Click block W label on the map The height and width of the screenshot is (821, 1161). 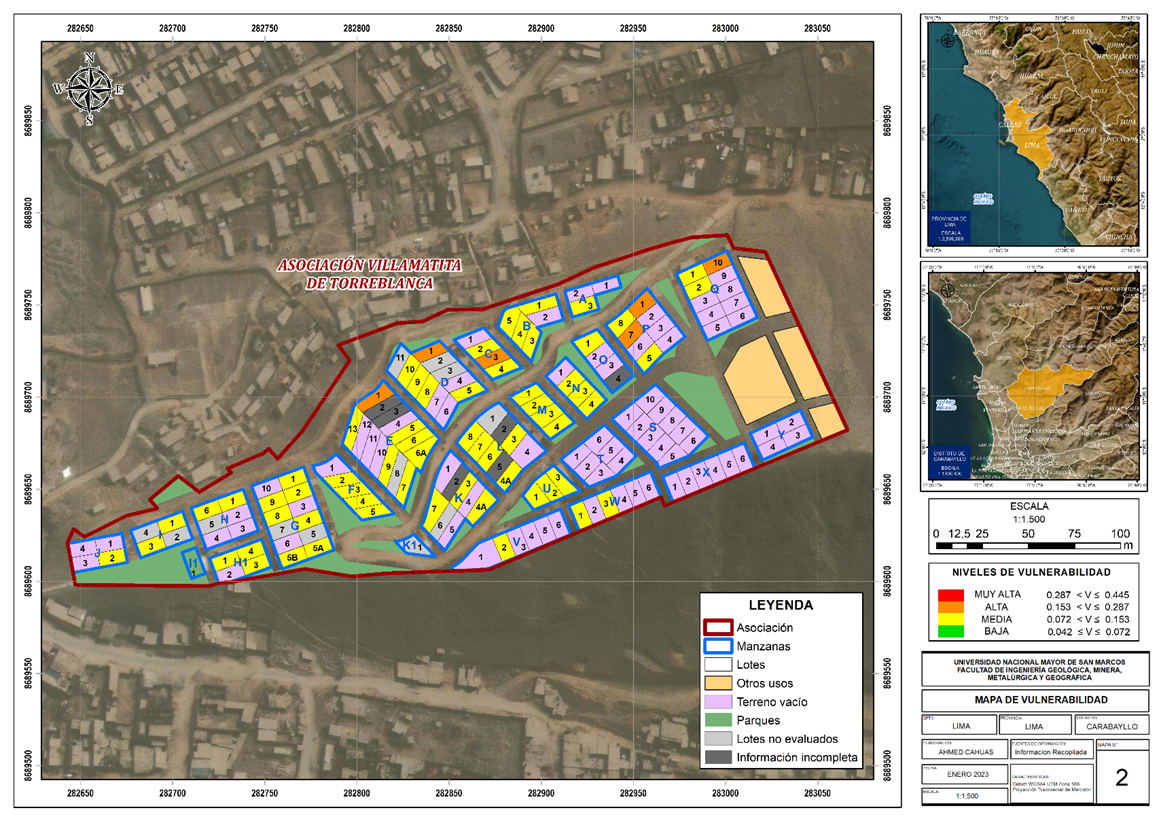(615, 501)
